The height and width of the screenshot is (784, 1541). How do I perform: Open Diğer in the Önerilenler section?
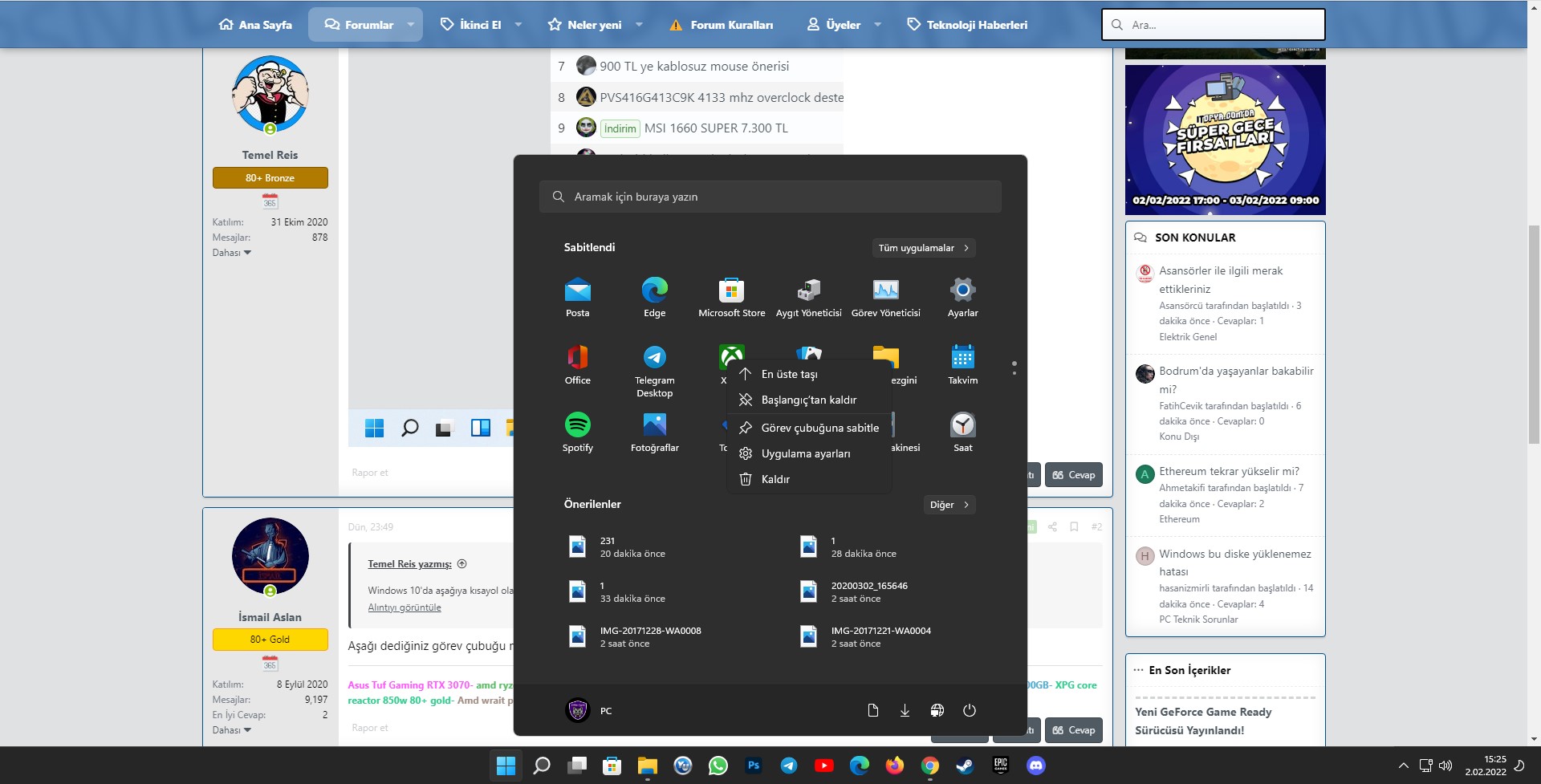pyautogui.click(x=949, y=505)
